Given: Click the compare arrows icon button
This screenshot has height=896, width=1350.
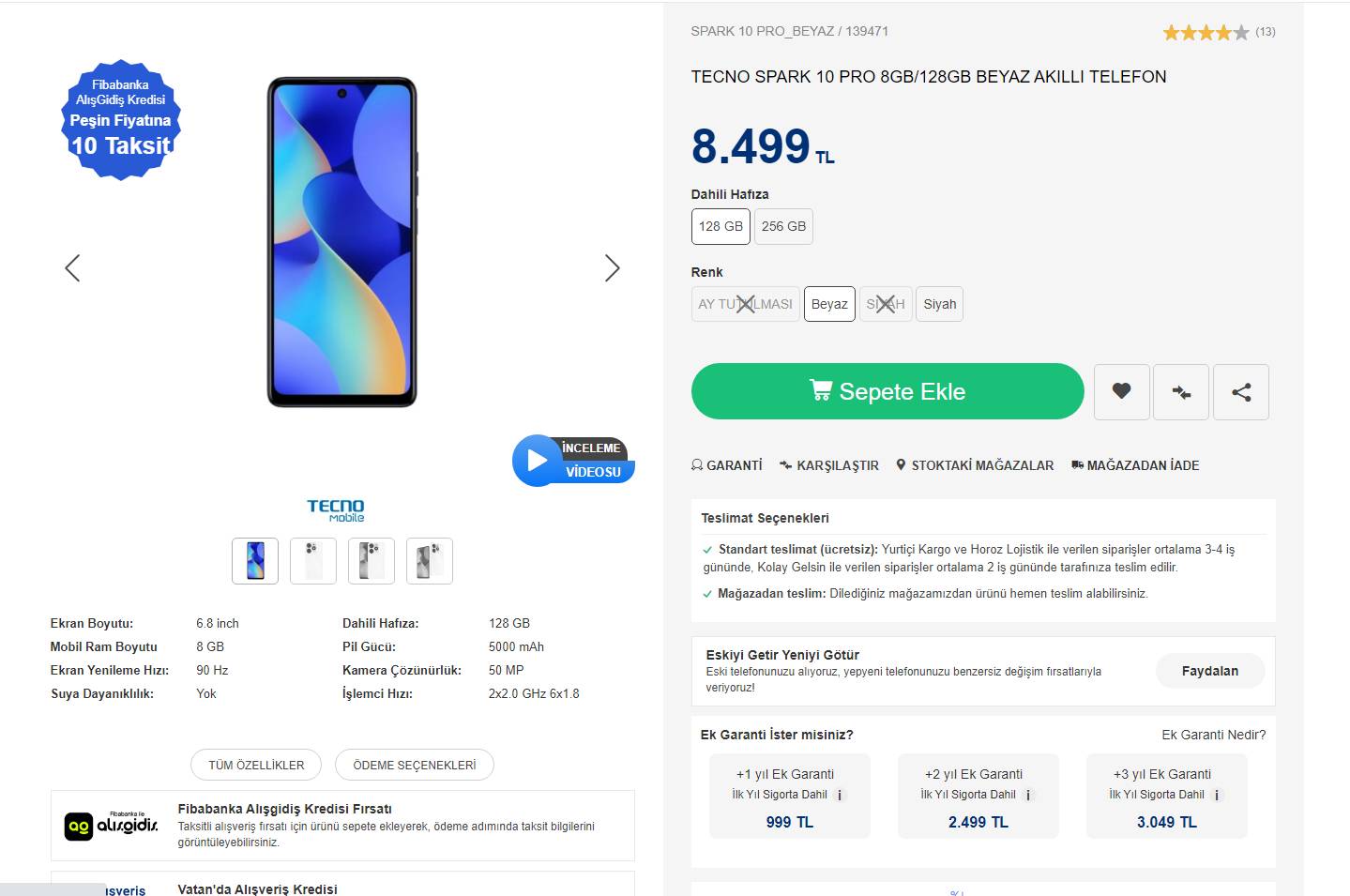Looking at the screenshot, I should pos(1181,391).
